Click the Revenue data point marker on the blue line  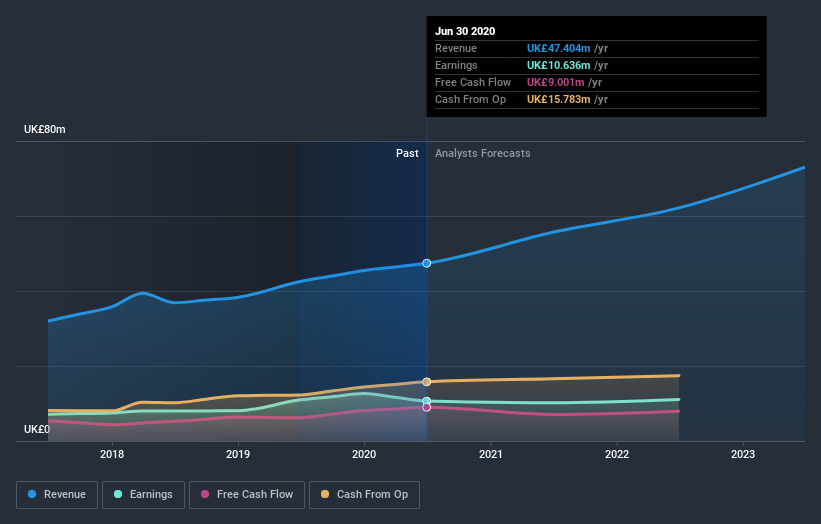point(427,263)
